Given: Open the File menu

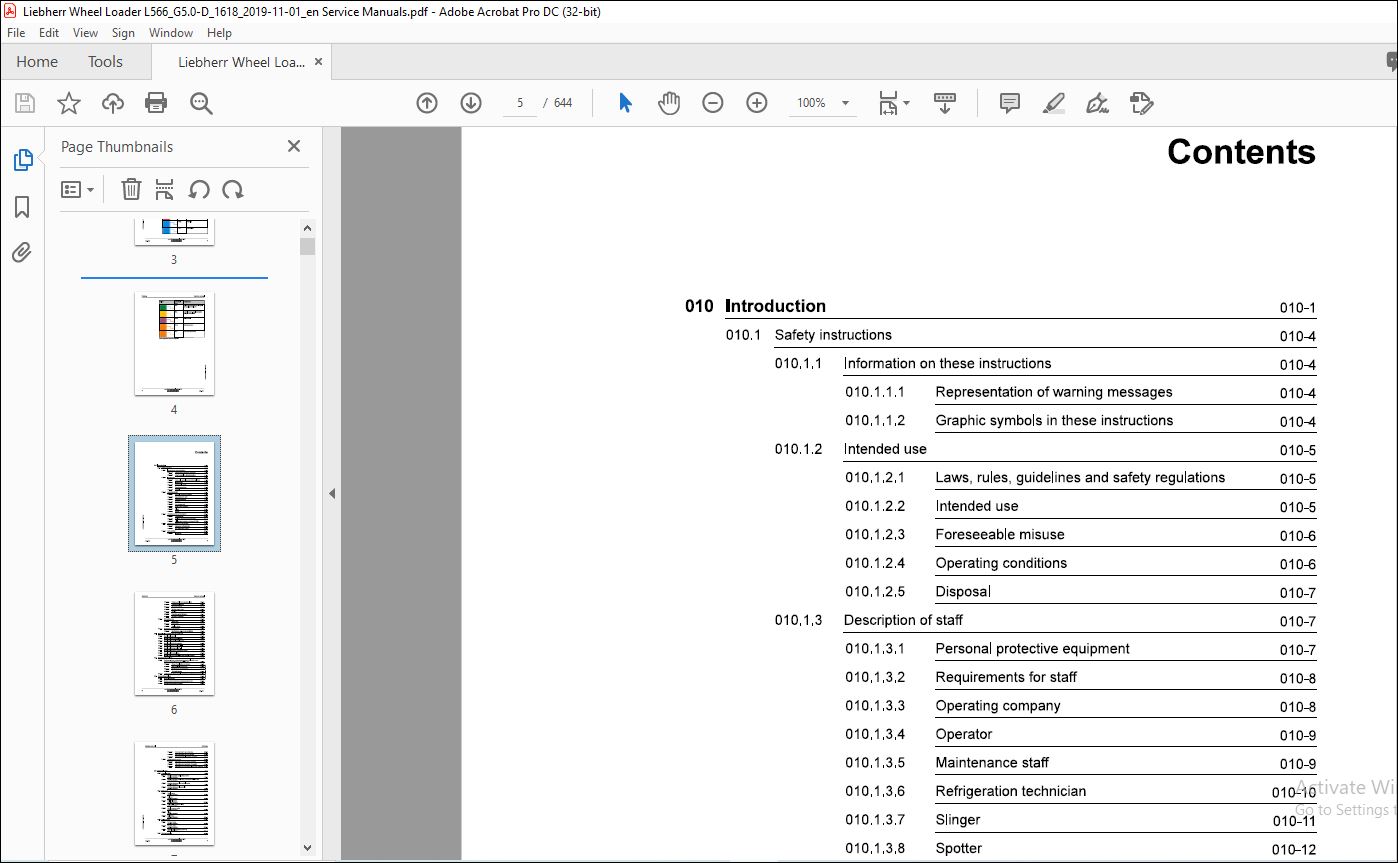Looking at the screenshot, I should 16,33.
